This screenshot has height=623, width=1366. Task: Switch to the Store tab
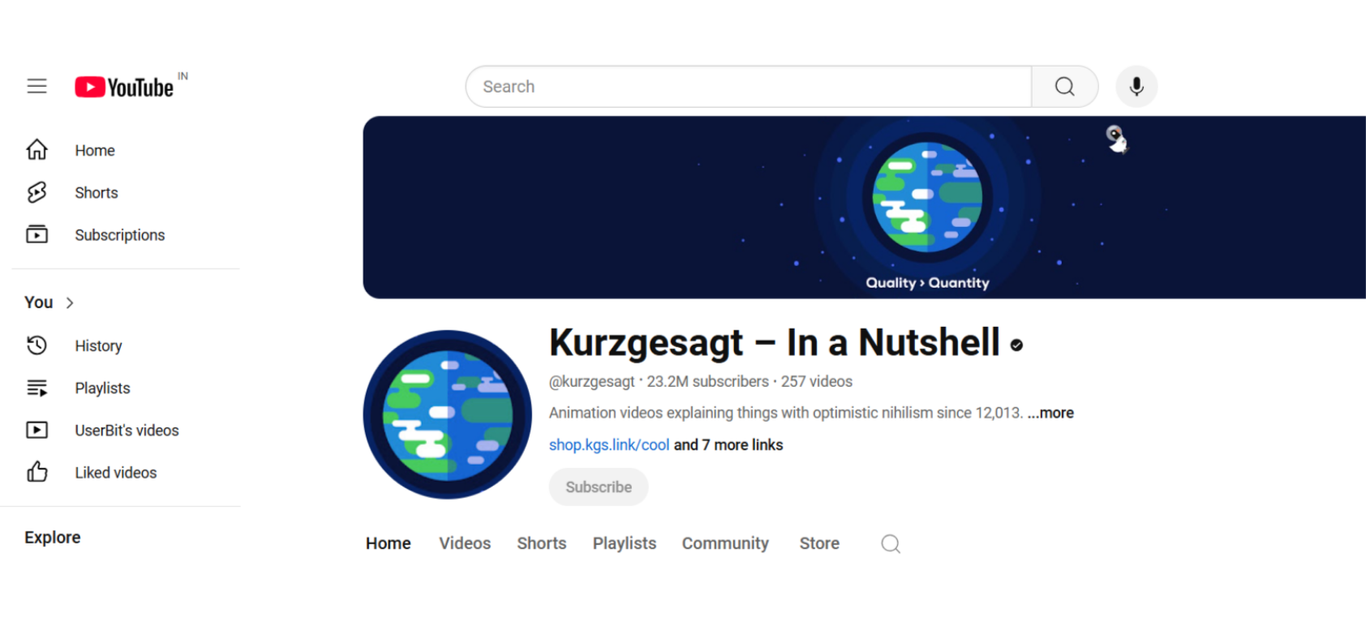tap(819, 544)
